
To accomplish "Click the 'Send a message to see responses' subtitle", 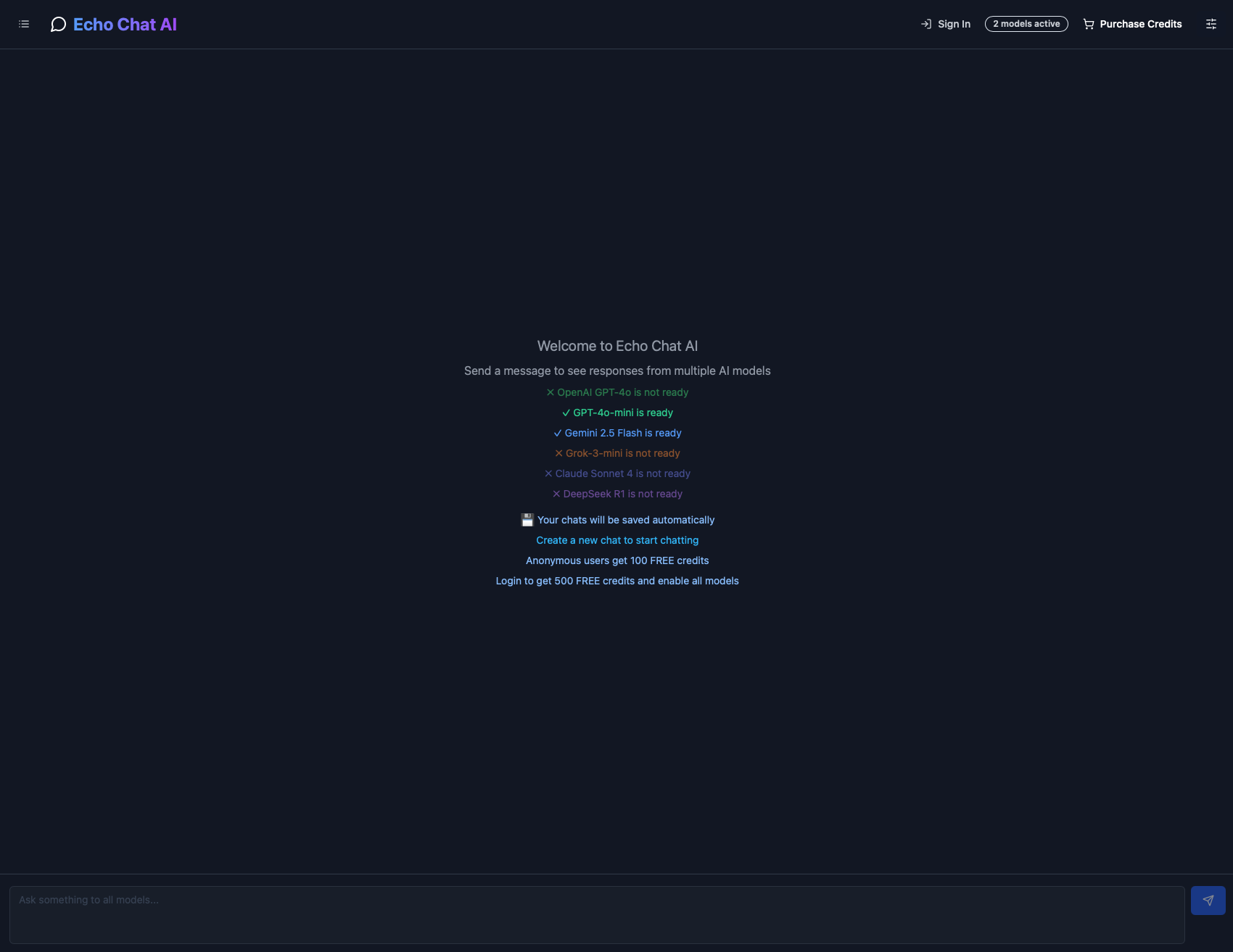I will tap(617, 371).
